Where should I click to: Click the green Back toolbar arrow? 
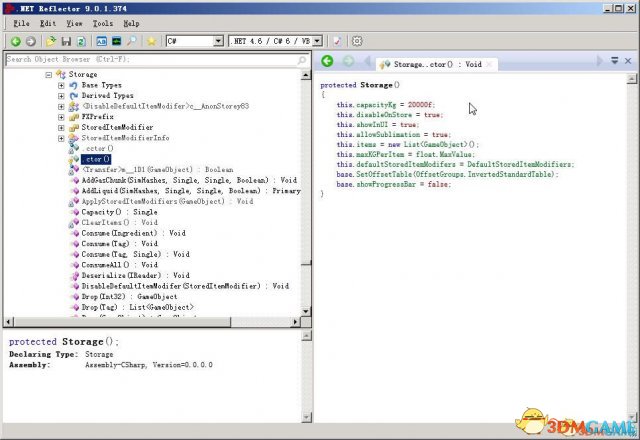(16, 41)
